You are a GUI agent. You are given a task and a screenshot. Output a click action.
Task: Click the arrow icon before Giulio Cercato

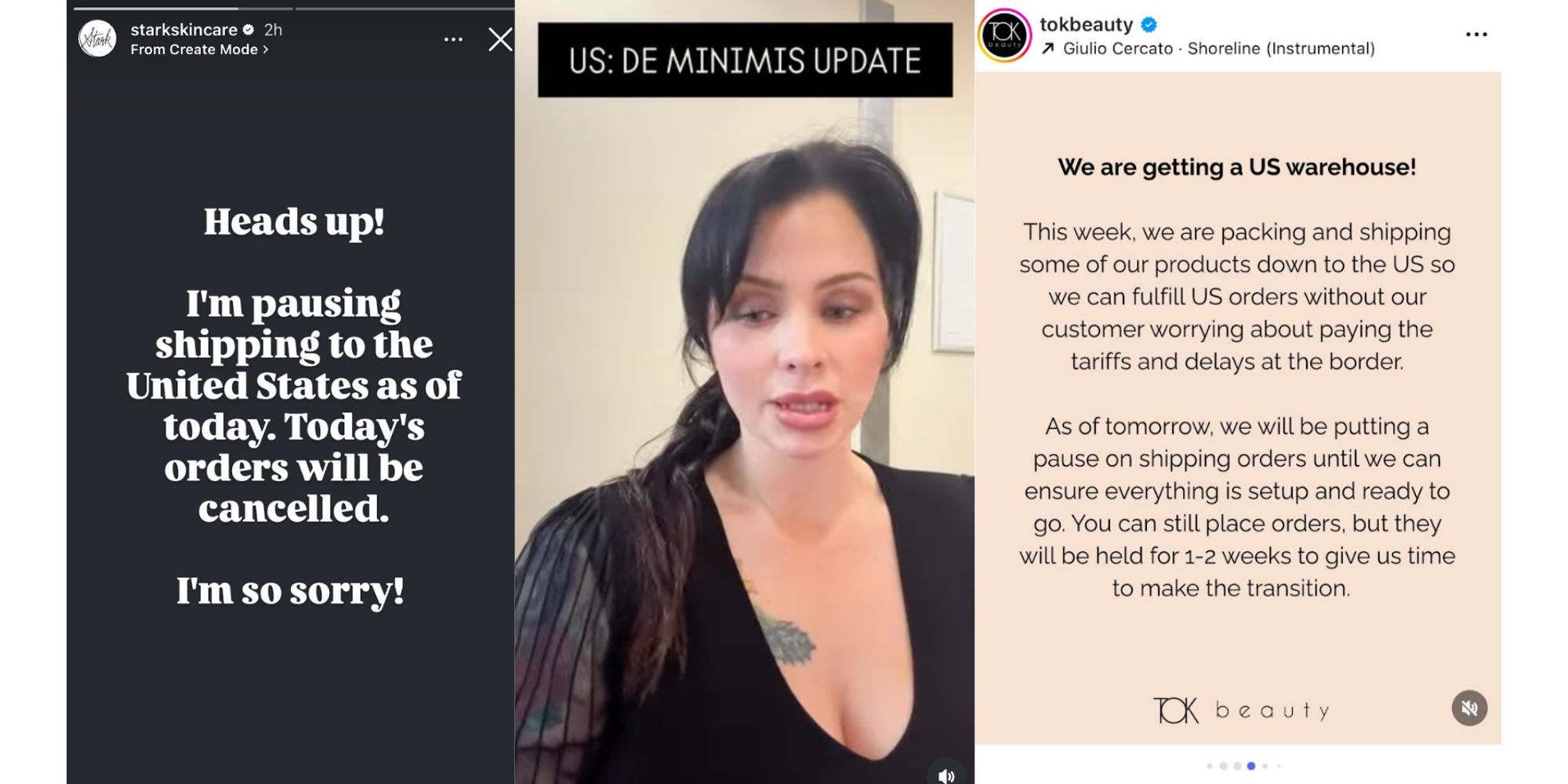point(1047,49)
